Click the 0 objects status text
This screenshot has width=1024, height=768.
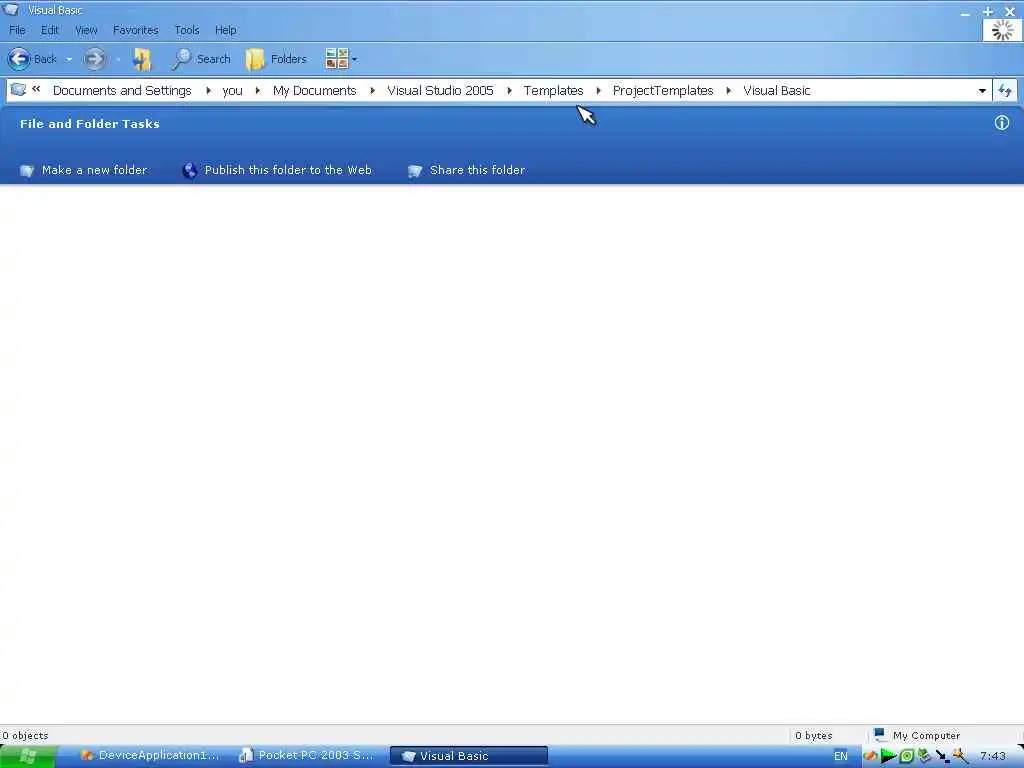[25, 735]
